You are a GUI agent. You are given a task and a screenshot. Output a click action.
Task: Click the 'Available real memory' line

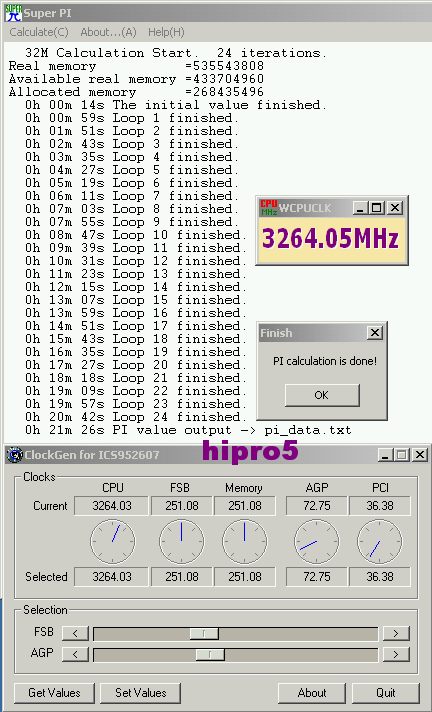[136, 79]
